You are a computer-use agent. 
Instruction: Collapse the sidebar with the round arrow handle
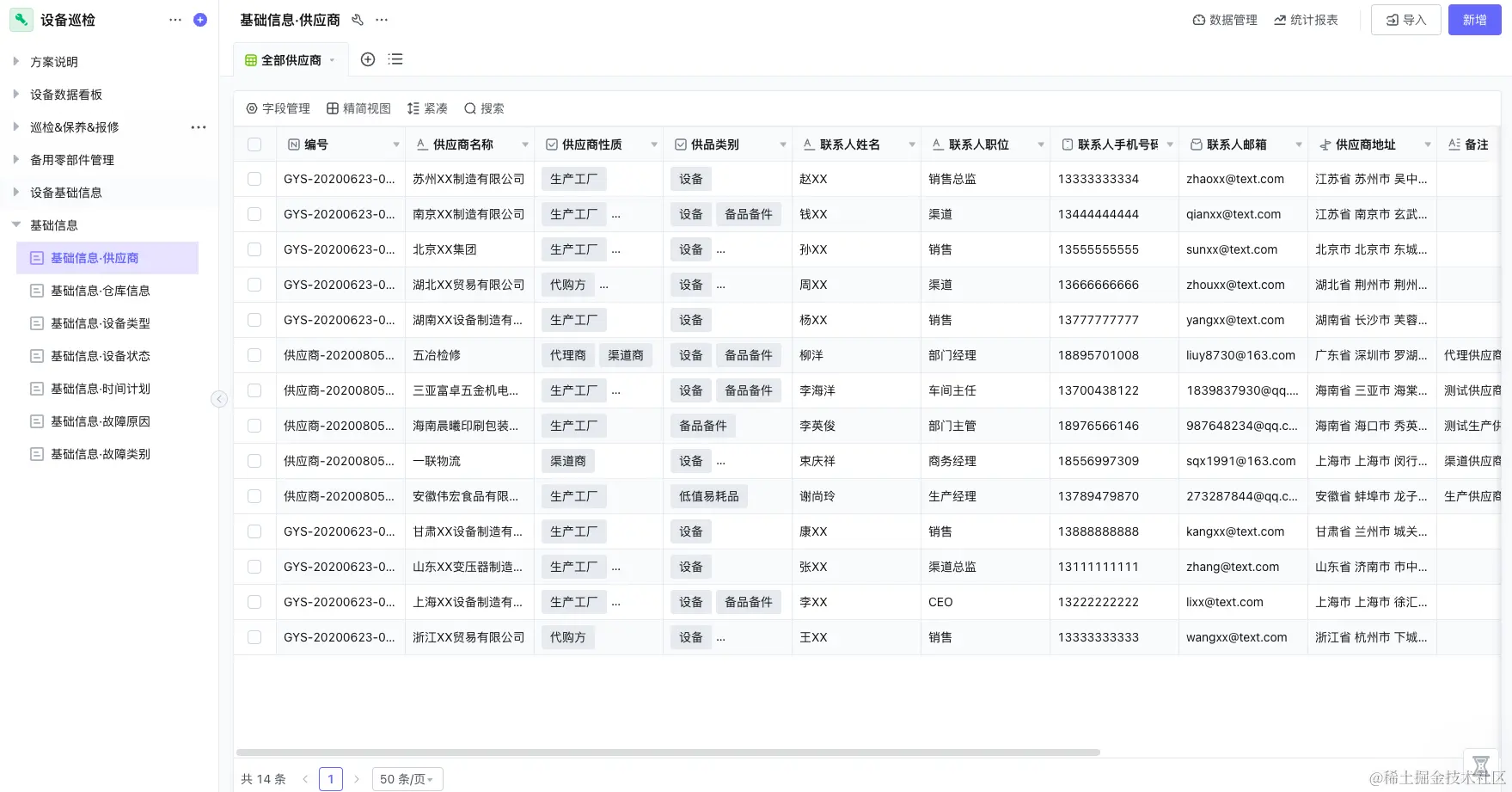tap(219, 399)
